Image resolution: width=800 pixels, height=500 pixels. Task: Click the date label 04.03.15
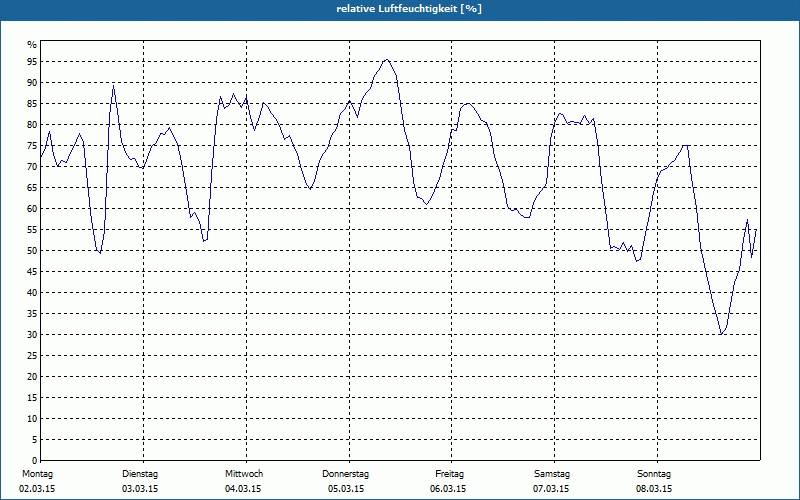point(243,489)
